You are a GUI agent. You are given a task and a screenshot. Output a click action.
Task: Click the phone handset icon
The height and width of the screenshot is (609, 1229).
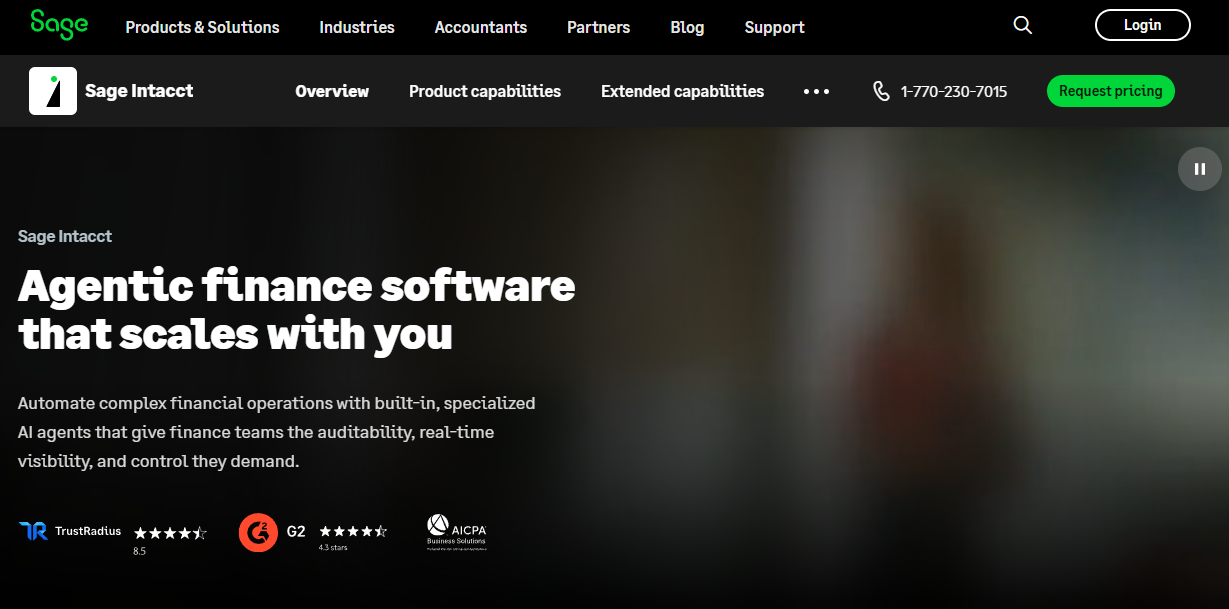pyautogui.click(x=881, y=91)
